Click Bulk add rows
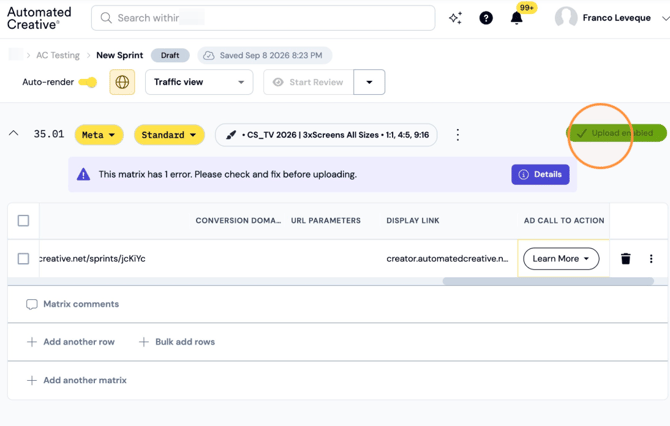Viewport: 670px width, 426px height. (177, 342)
